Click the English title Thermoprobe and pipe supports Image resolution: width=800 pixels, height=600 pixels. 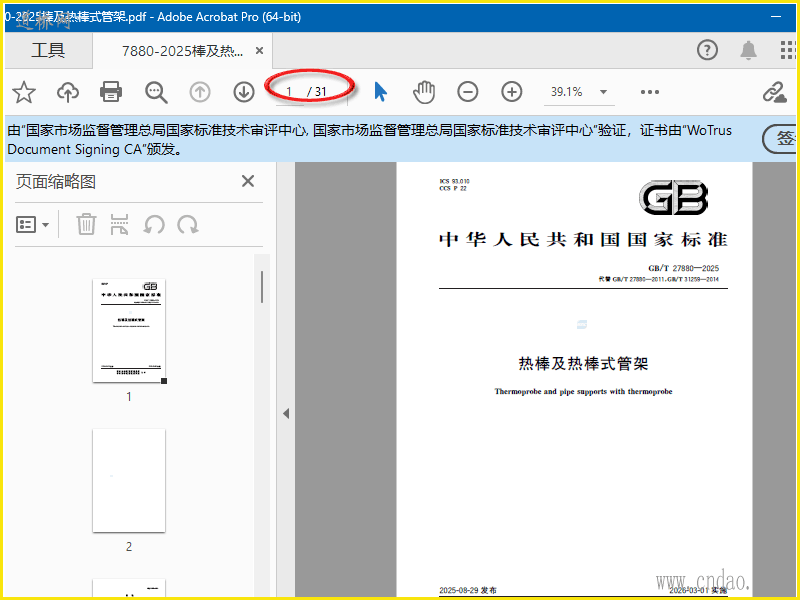pyautogui.click(x=583, y=391)
